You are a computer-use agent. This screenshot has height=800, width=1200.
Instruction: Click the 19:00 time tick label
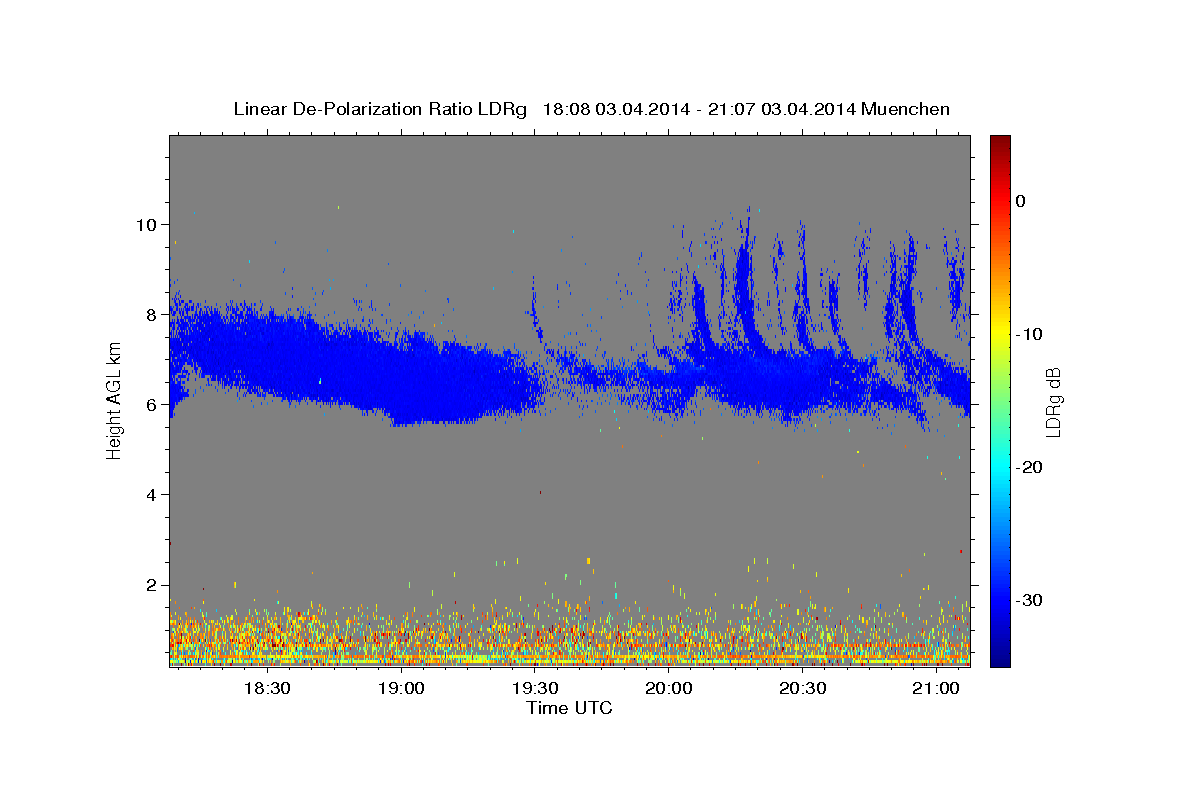click(x=401, y=688)
